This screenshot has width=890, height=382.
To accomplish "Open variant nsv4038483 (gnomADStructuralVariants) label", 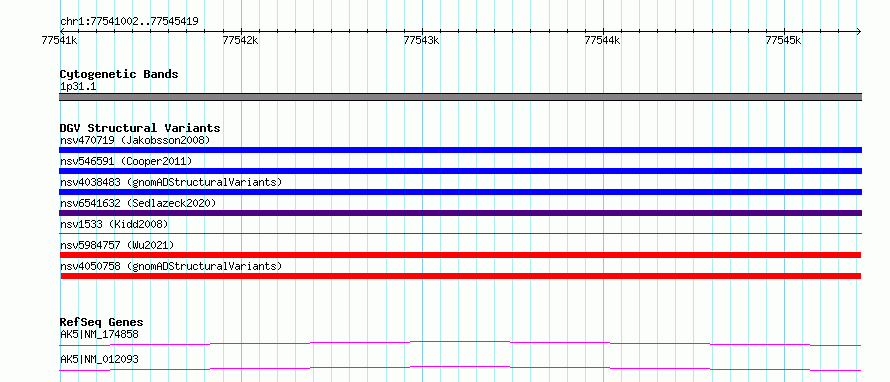I will click(171, 182).
